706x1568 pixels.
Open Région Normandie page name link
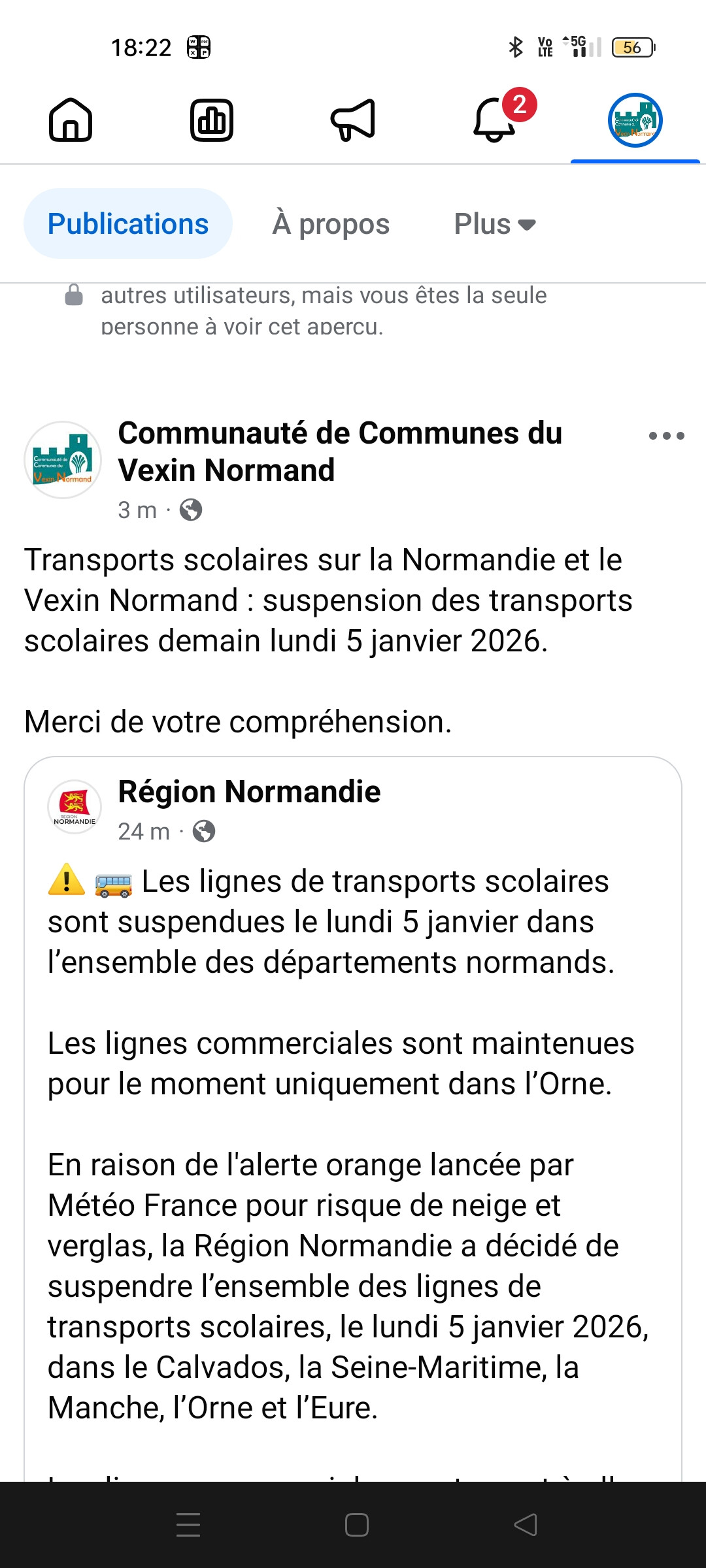pyautogui.click(x=249, y=792)
